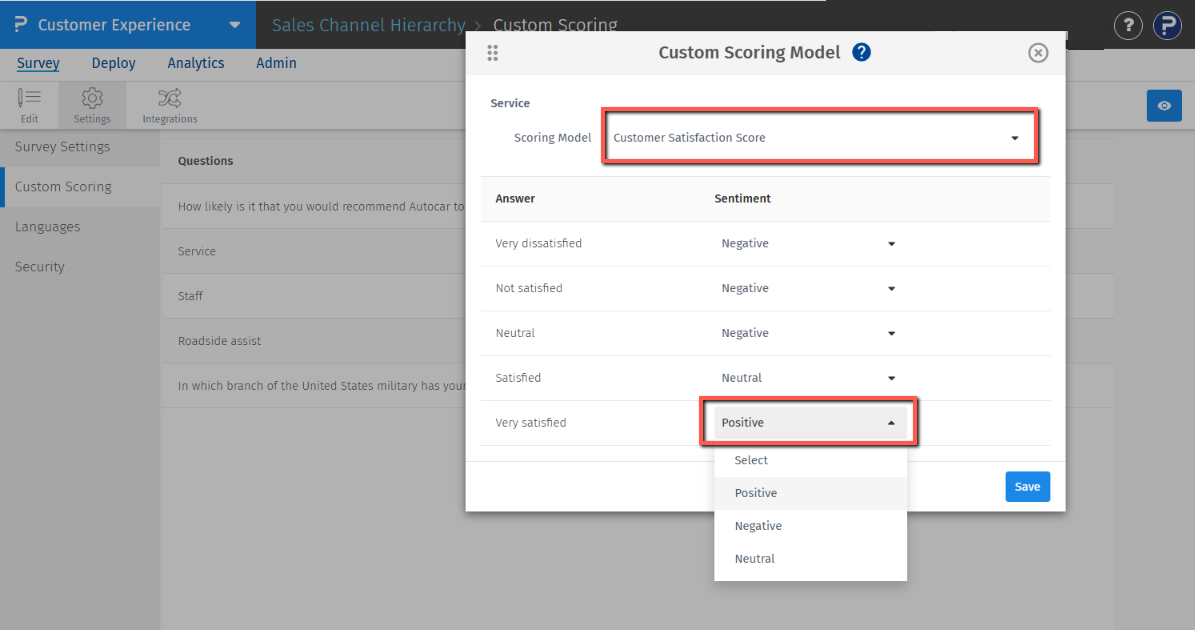This screenshot has width=1195, height=630.
Task: Open Languages in the left sidebar
Action: (x=47, y=227)
